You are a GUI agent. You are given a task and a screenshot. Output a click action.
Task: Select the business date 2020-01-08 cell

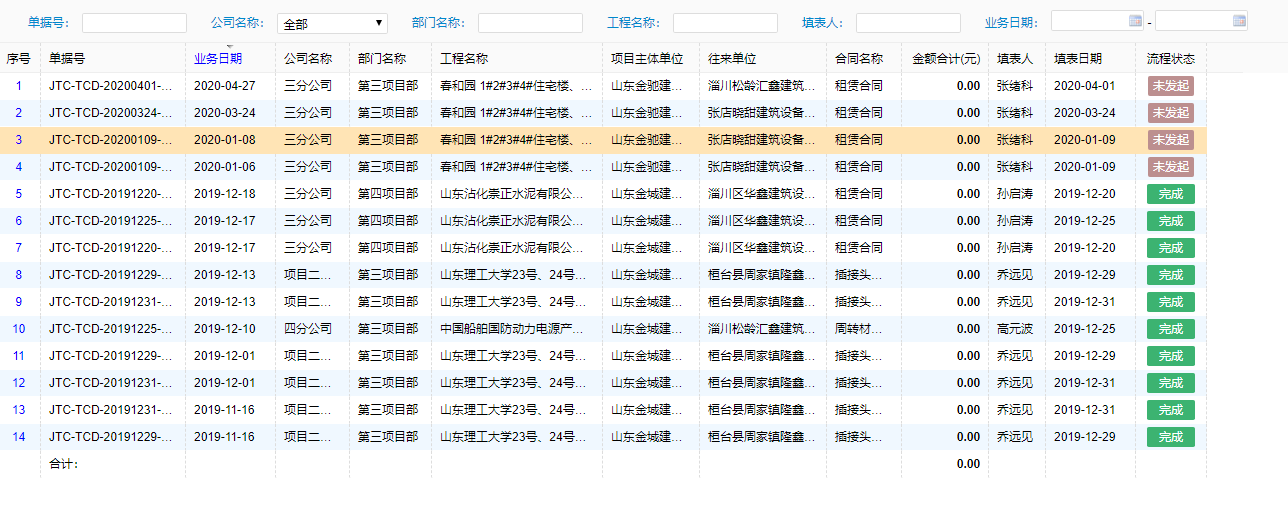(x=225, y=140)
